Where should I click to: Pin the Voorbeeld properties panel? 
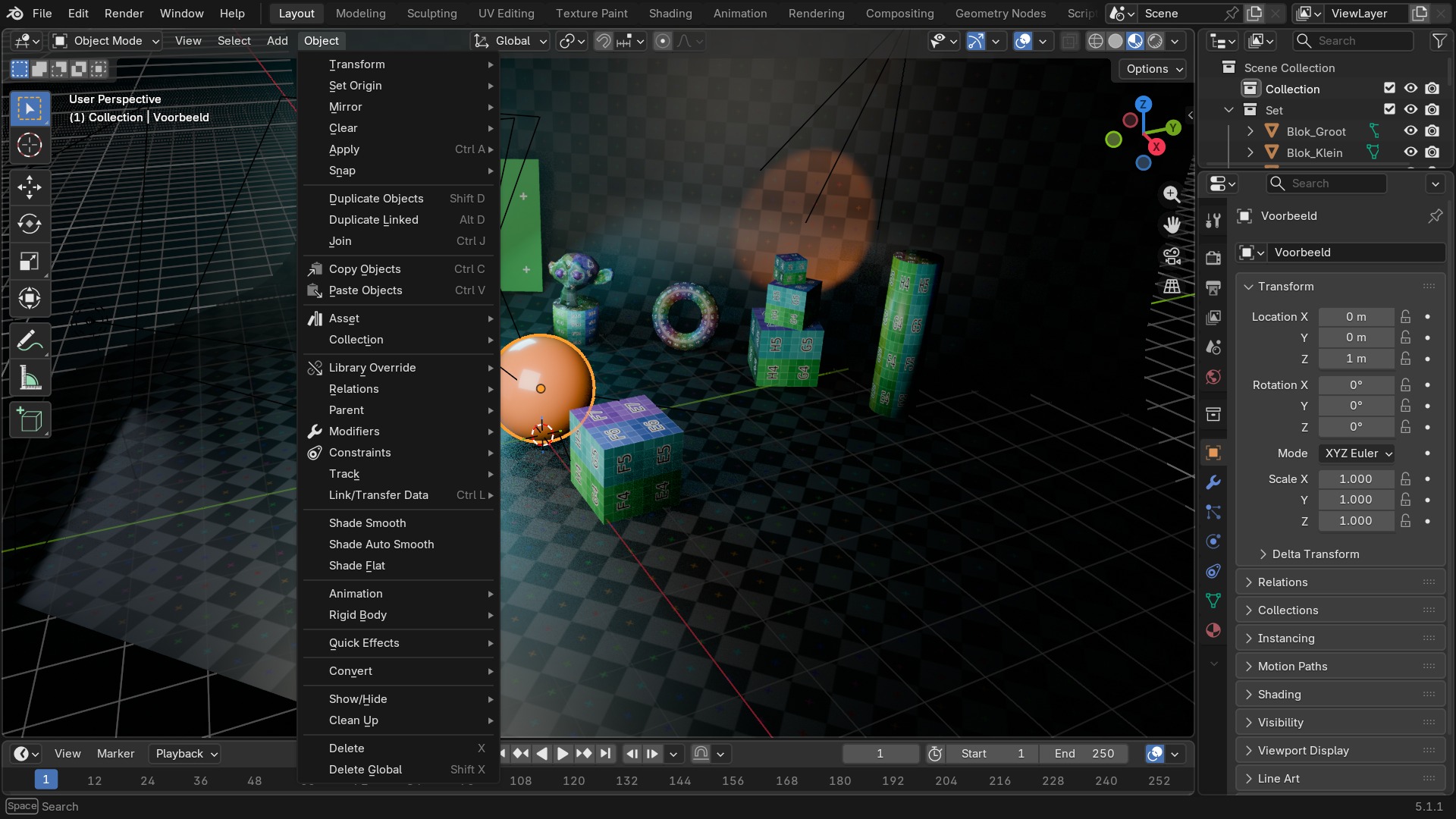(x=1435, y=216)
